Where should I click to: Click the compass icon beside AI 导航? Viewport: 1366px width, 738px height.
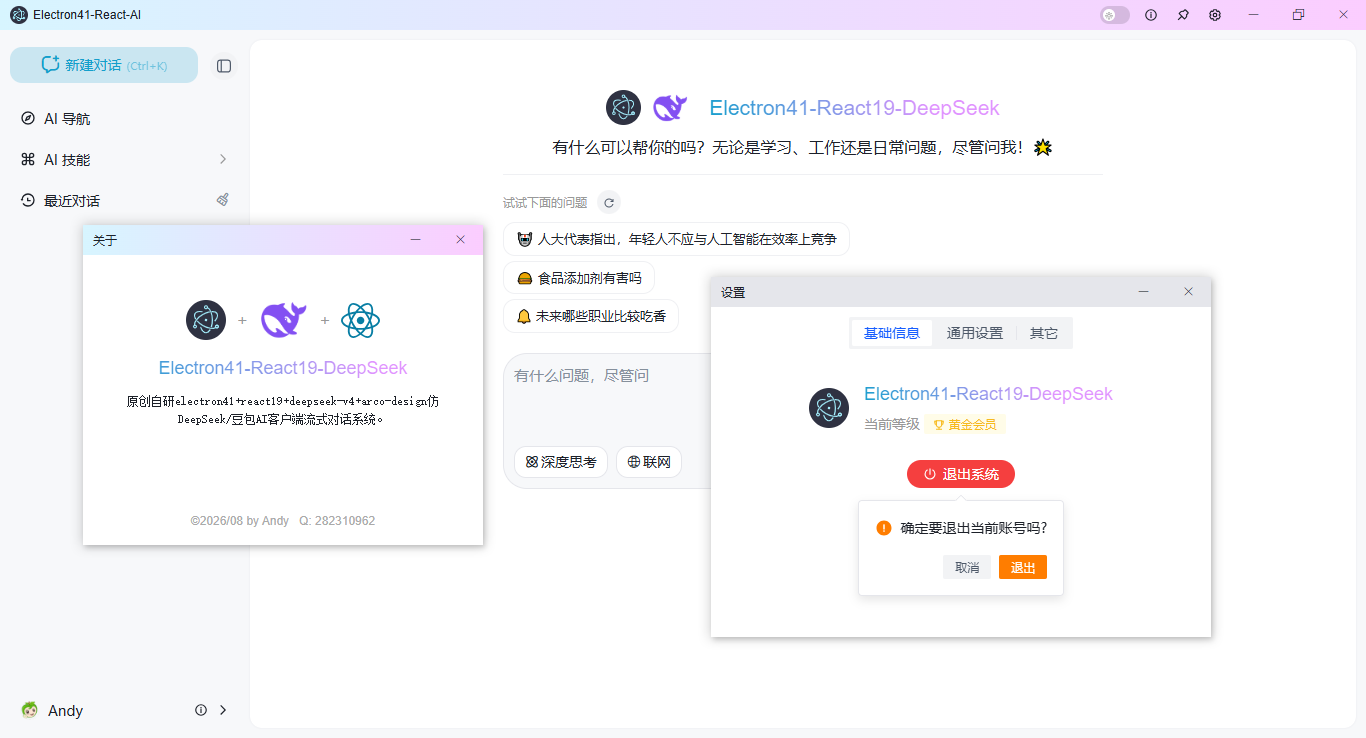tap(28, 119)
